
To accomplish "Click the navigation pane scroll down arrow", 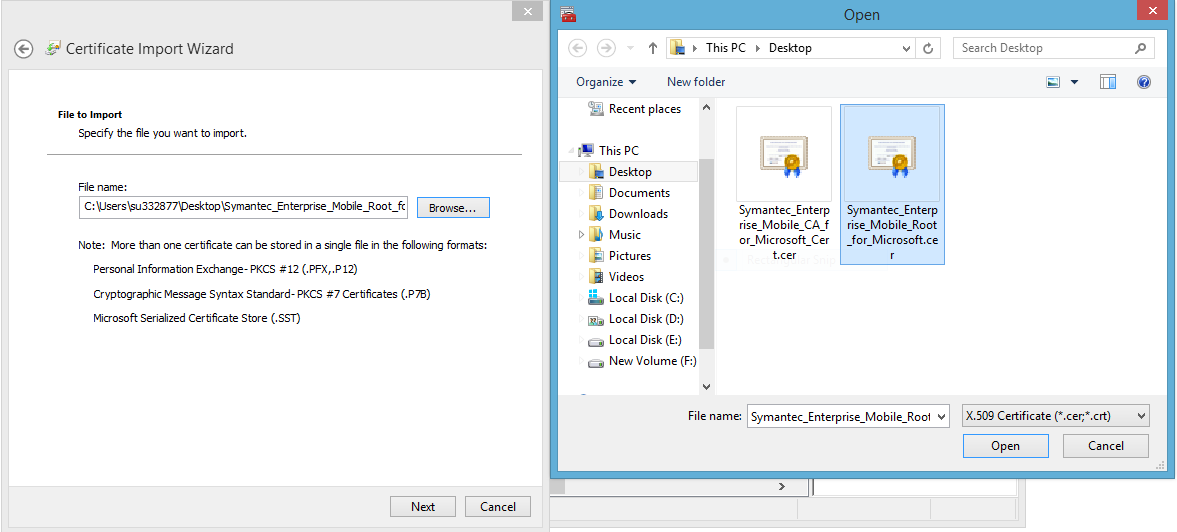I will coord(706,386).
